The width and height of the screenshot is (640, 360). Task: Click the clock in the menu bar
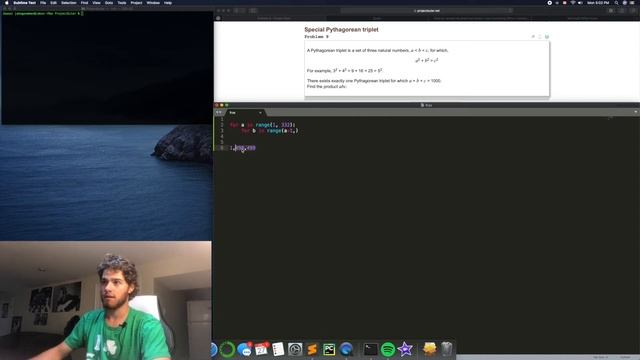(x=598, y=2)
